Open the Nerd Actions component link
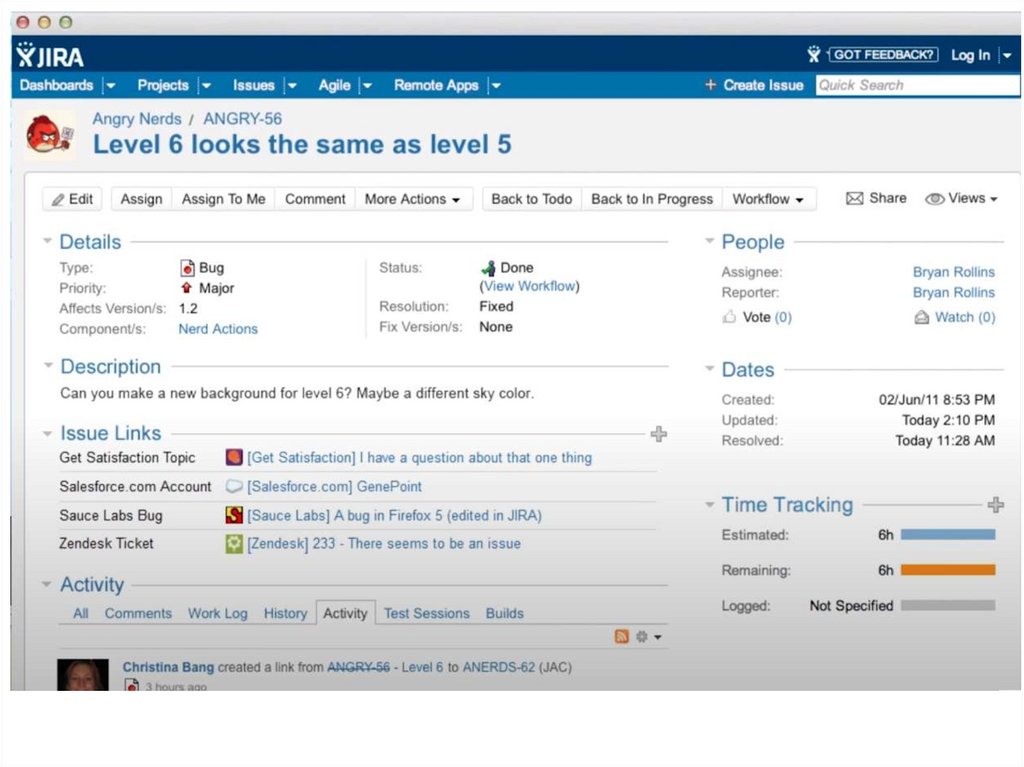 218,329
